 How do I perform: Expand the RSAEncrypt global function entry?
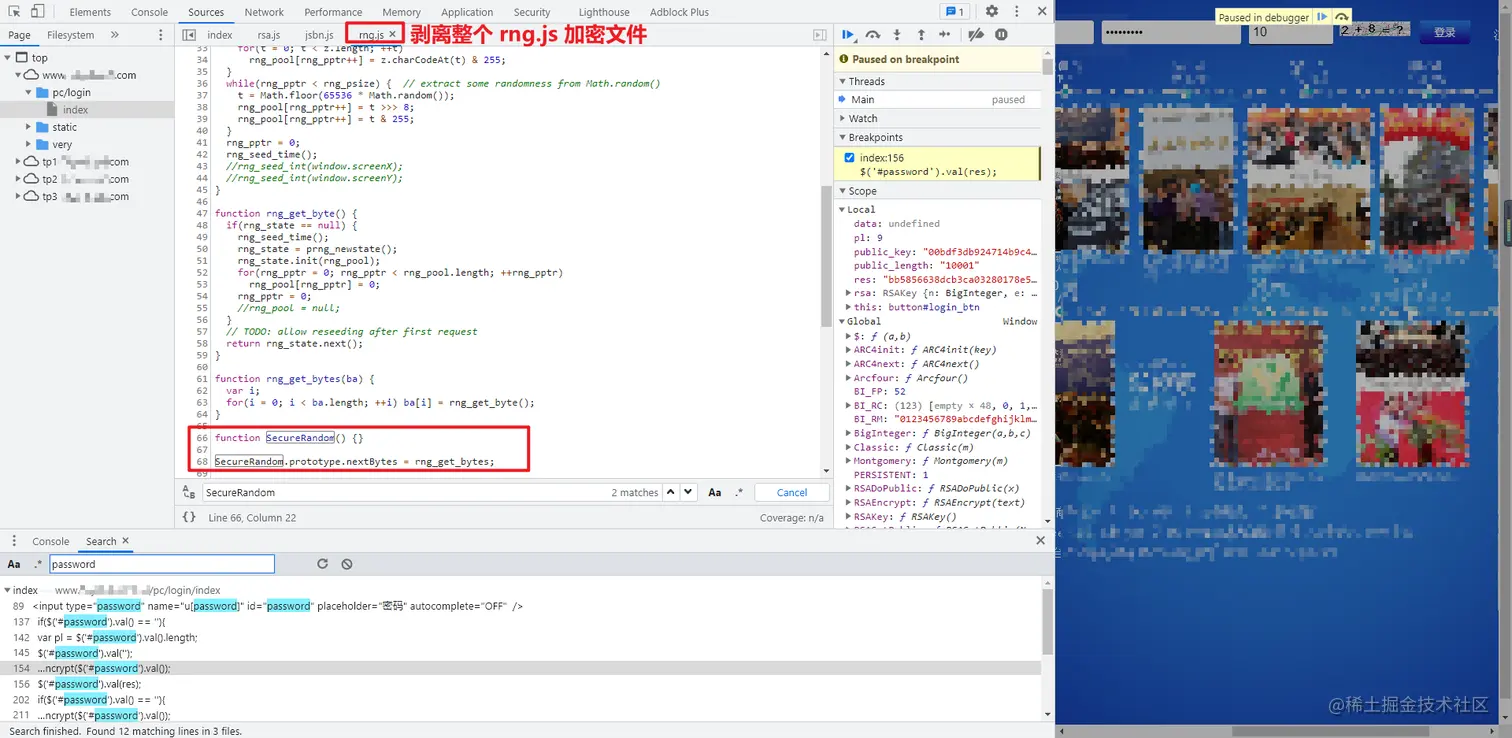coord(848,503)
